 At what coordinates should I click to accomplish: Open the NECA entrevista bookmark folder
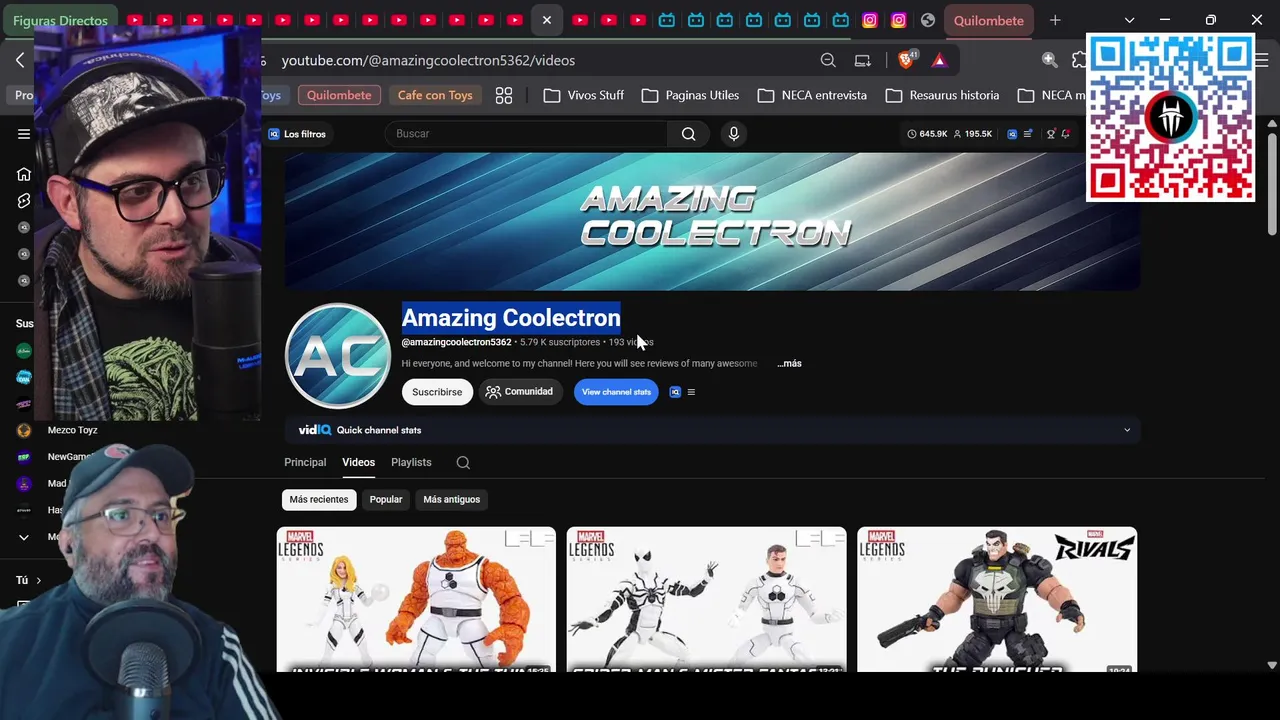click(x=812, y=95)
